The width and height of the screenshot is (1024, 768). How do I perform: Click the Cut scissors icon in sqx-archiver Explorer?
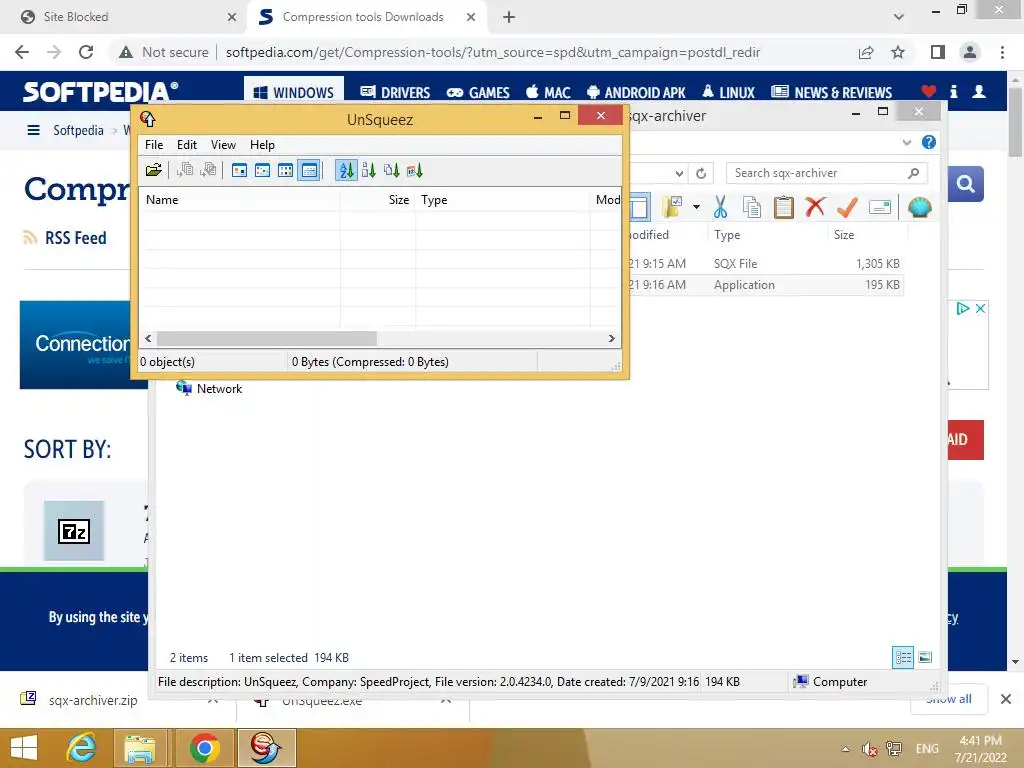point(720,207)
